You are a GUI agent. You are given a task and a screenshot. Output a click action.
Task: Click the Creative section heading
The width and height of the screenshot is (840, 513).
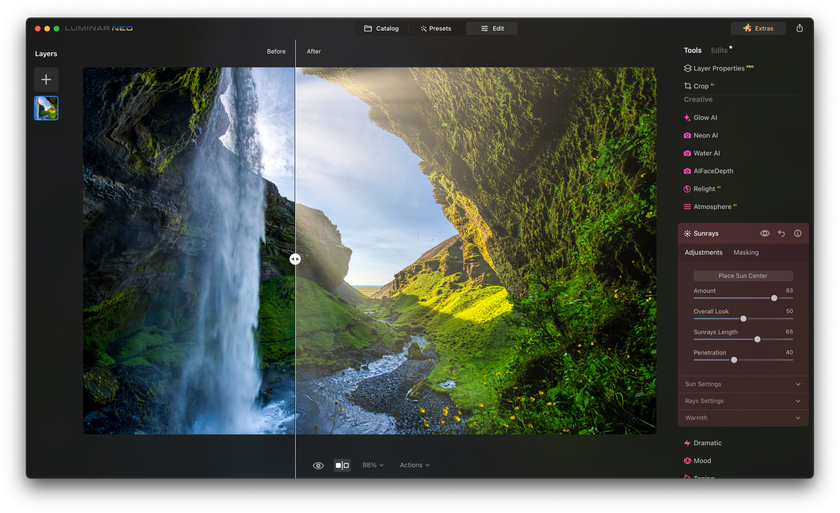click(x=698, y=100)
